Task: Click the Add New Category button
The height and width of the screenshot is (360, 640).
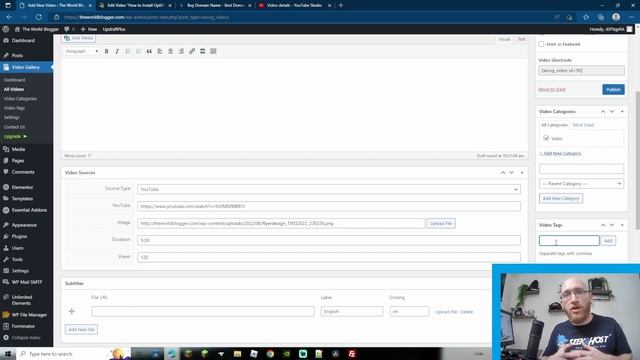Action: pyautogui.click(x=561, y=198)
